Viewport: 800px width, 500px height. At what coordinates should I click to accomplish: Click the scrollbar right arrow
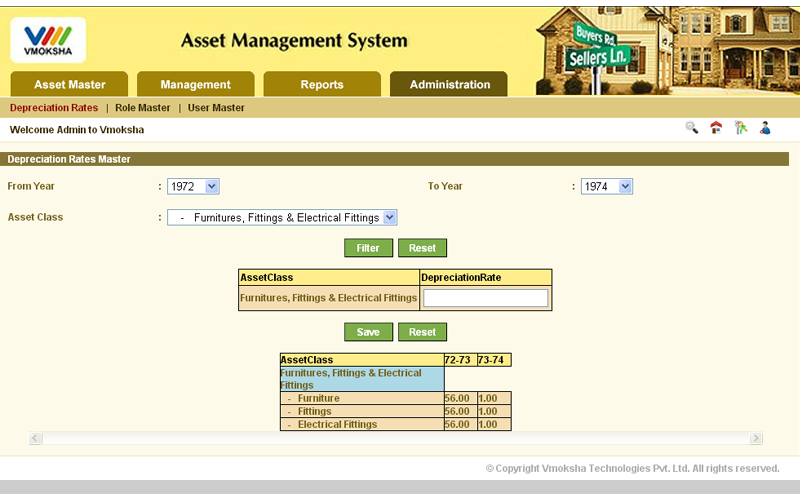coord(756,438)
